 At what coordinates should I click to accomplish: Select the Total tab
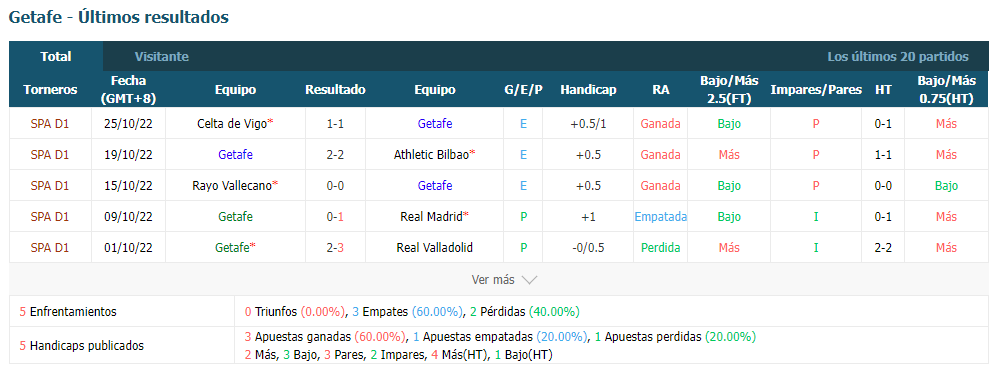click(56, 56)
